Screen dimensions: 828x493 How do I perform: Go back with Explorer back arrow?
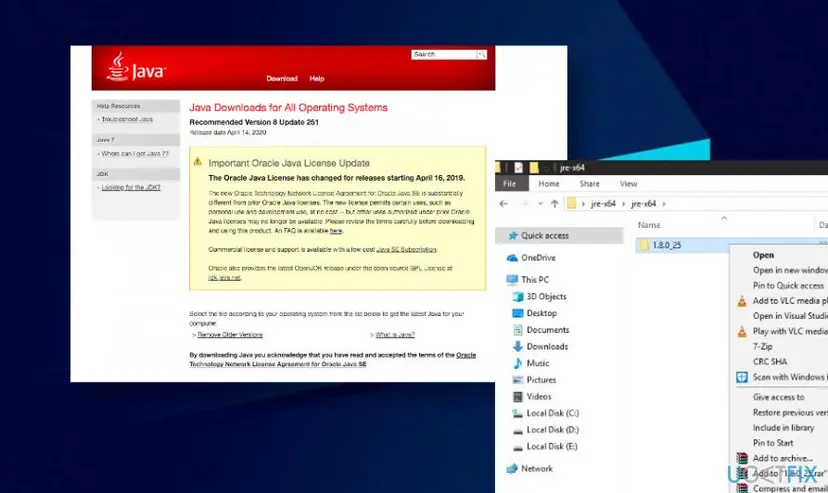pyautogui.click(x=503, y=204)
